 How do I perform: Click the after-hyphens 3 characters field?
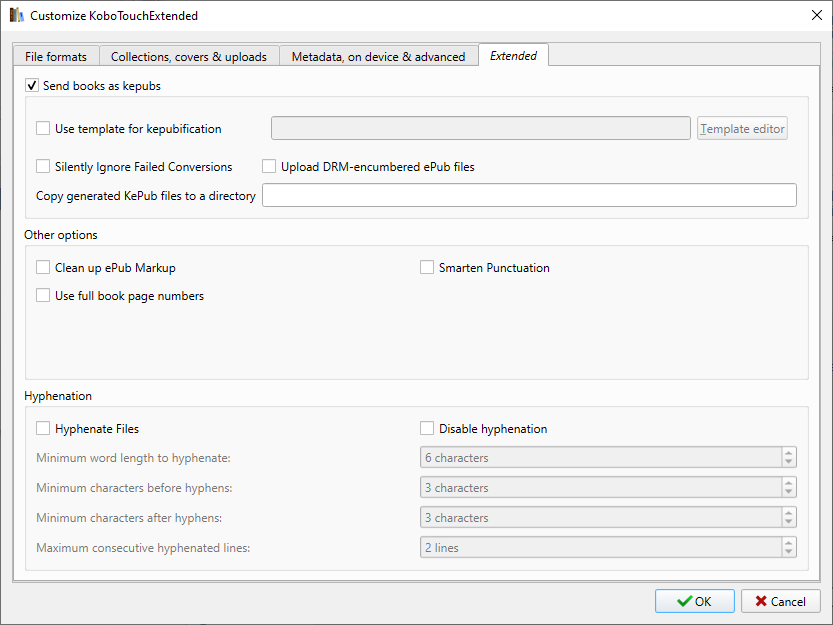[601, 518]
